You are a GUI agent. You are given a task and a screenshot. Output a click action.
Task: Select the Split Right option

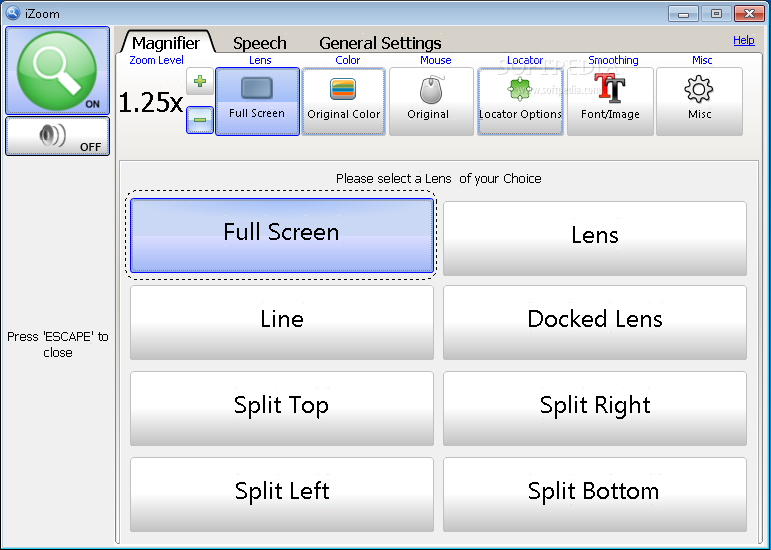click(594, 408)
